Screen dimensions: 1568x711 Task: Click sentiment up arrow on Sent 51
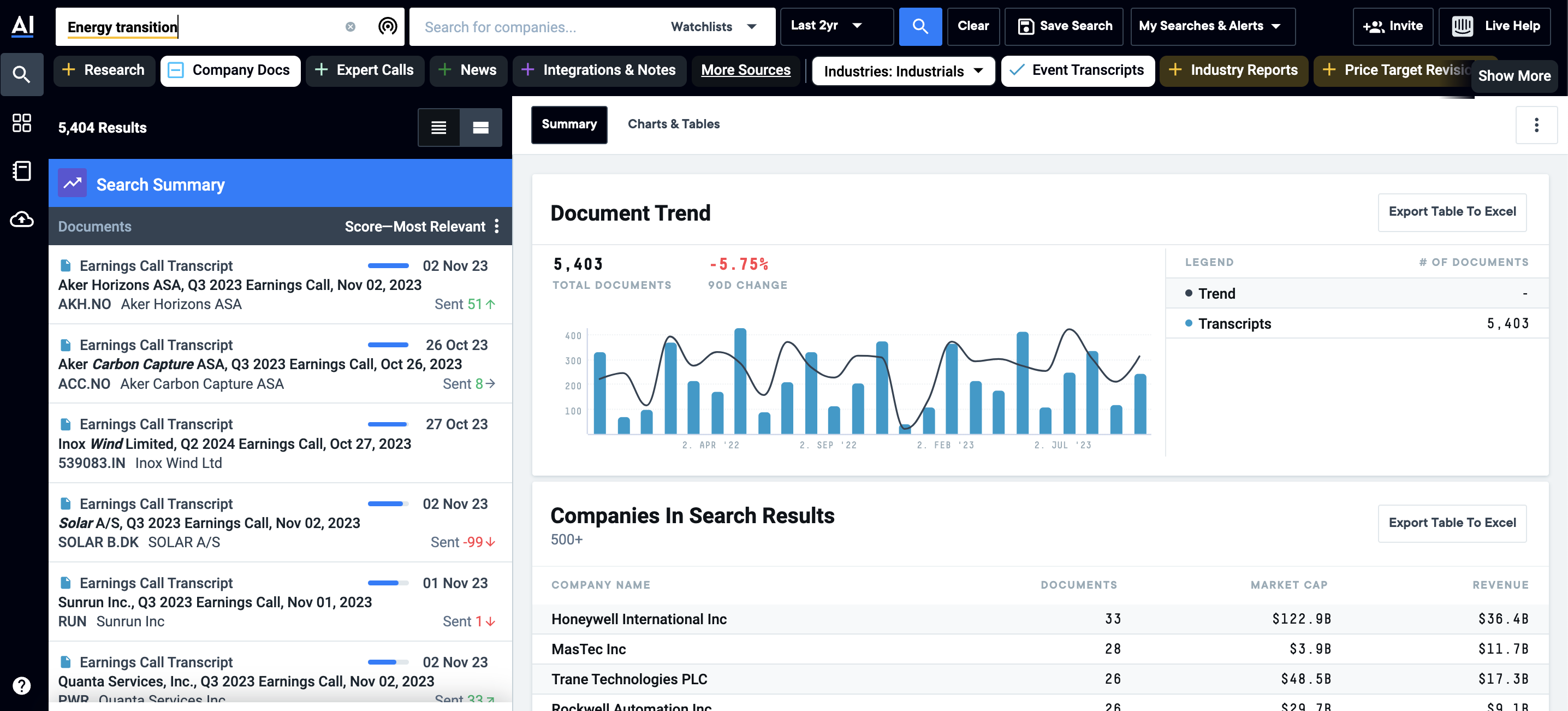(491, 304)
